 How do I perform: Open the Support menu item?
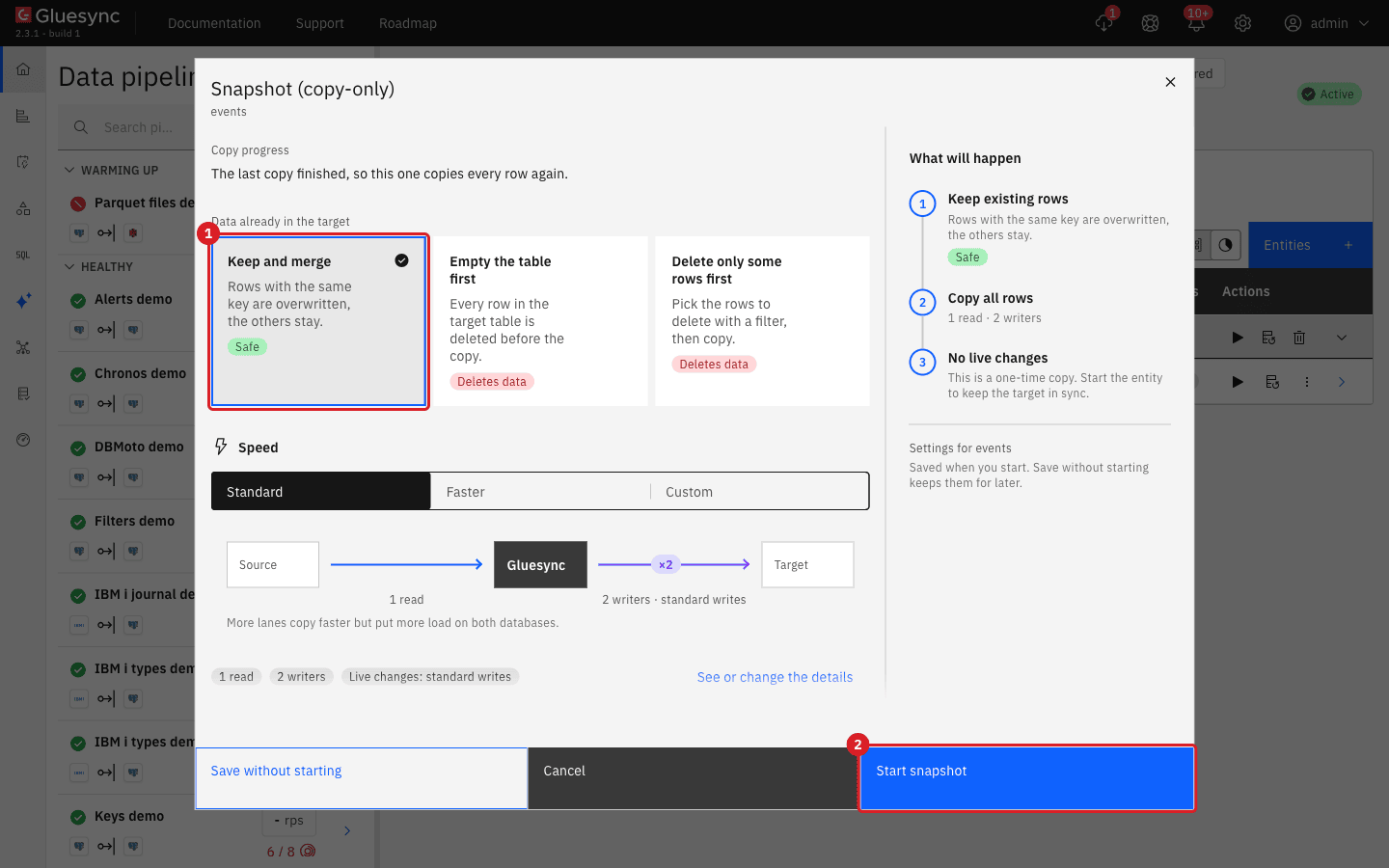320,23
